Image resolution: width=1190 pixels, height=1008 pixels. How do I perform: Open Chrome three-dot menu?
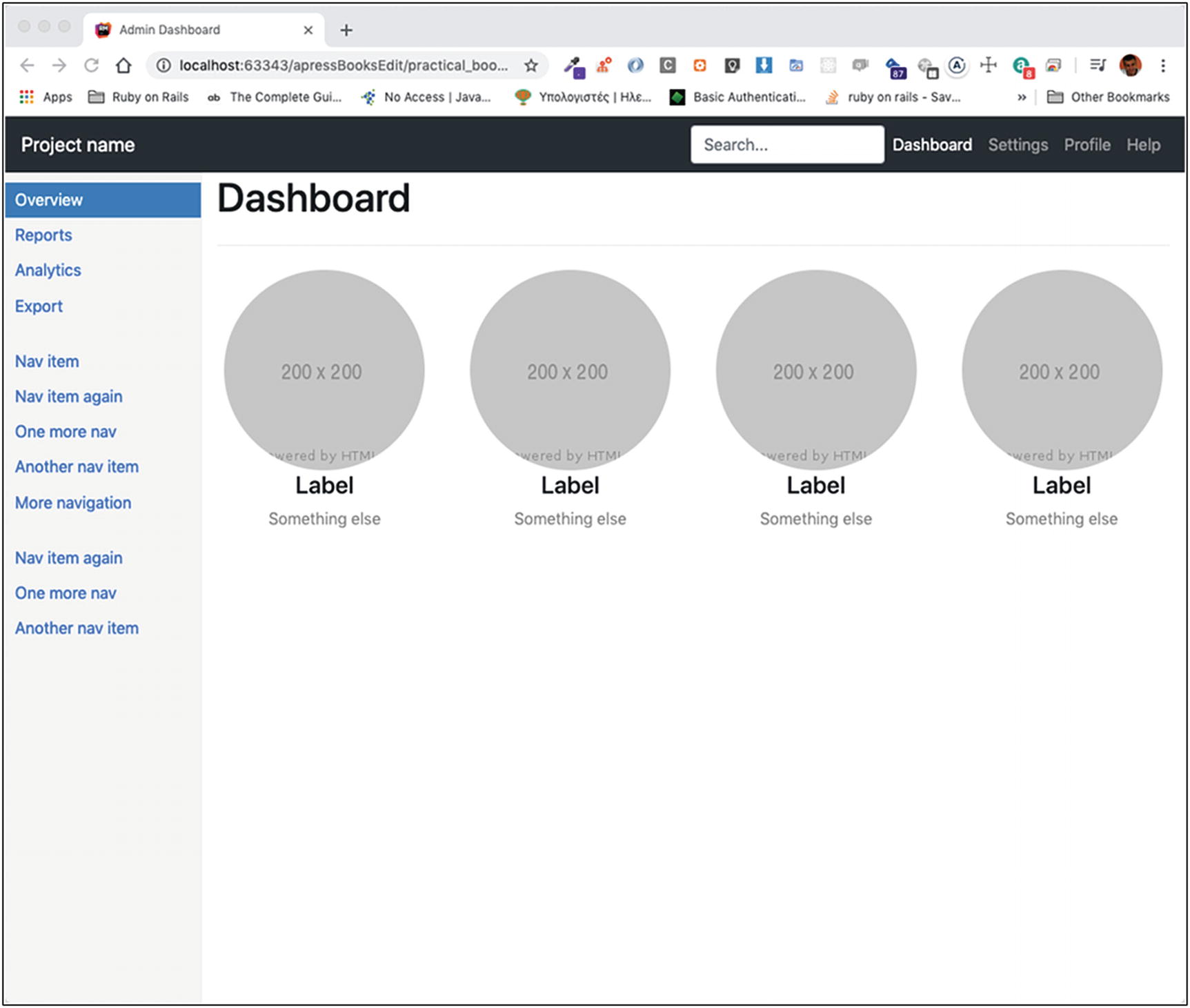(x=1163, y=66)
